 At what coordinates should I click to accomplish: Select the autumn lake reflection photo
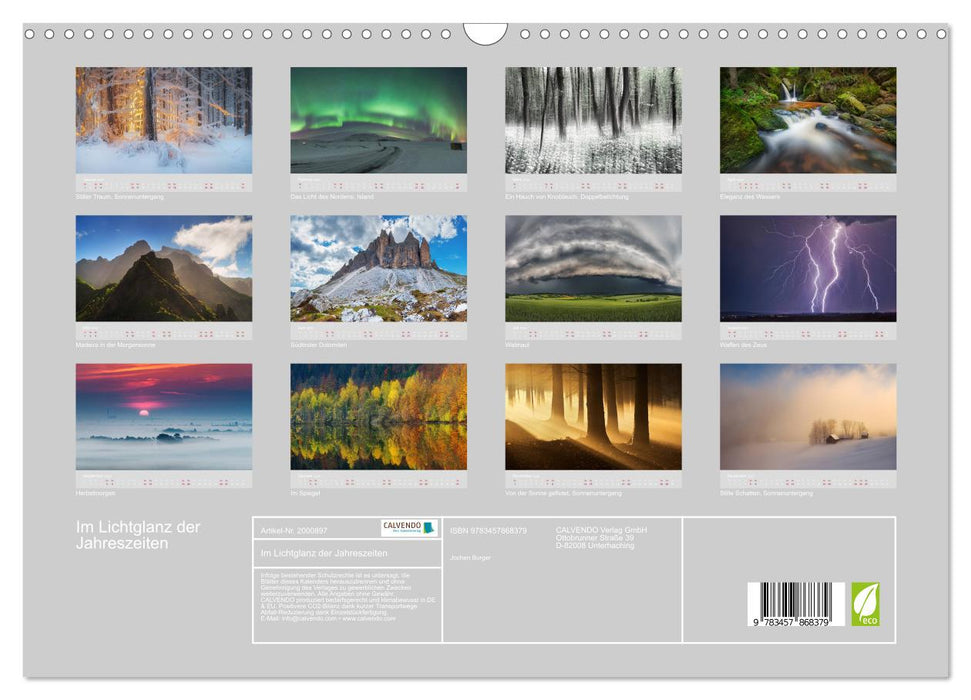[x=378, y=416]
